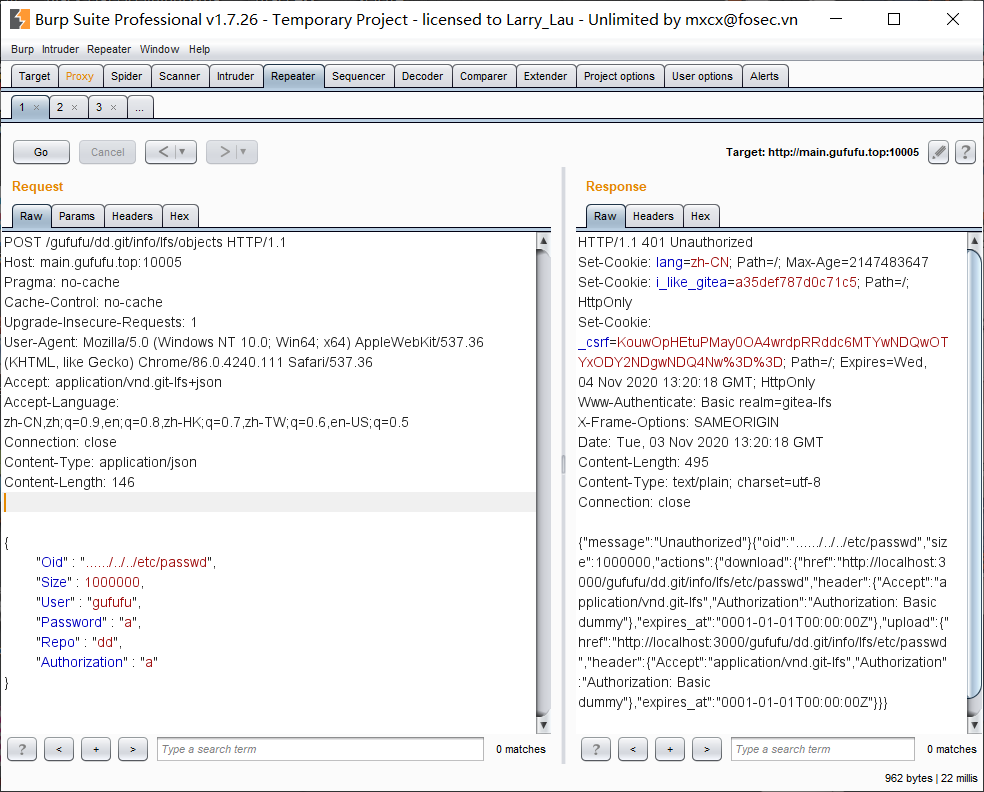Click the response pane vertical scrollbar
984x792 pixels.
[975, 482]
